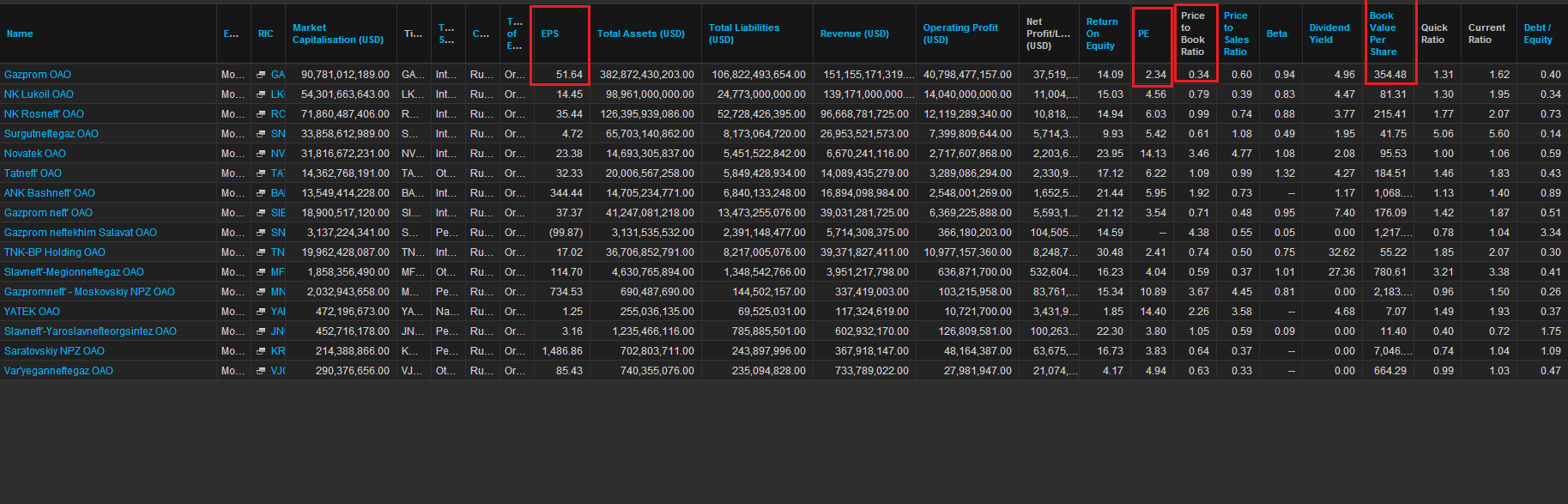Sort by Price to Book Ratio header
1568x504 pixels.
[1193, 34]
